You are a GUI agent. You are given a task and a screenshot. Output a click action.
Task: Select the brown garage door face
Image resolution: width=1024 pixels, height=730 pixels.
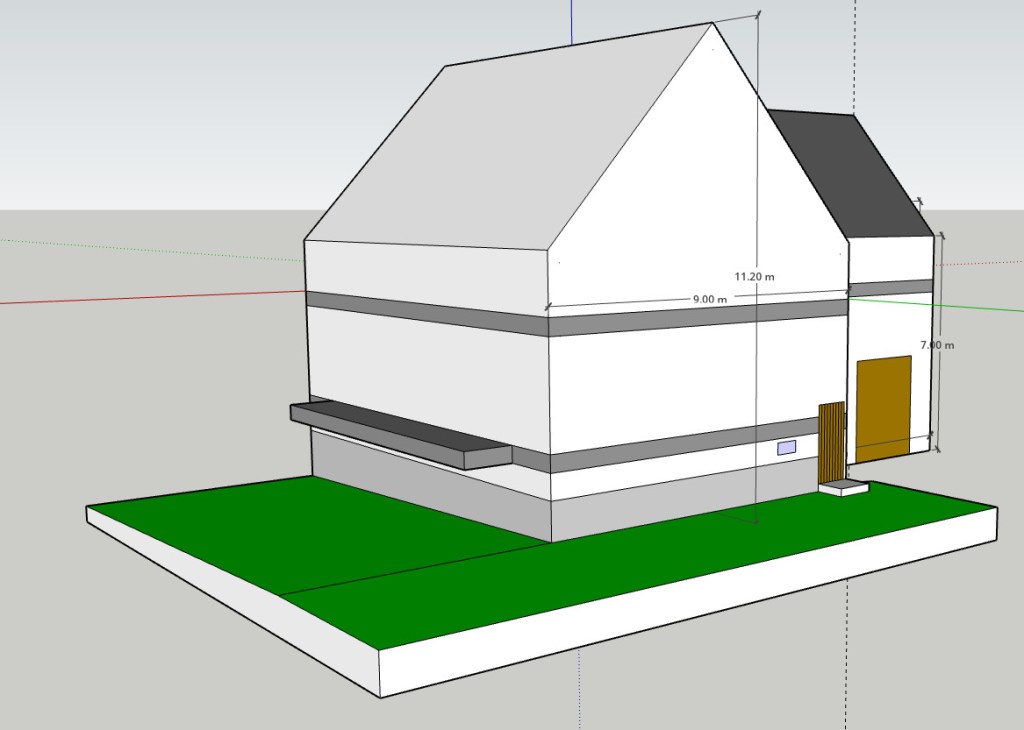pos(883,408)
